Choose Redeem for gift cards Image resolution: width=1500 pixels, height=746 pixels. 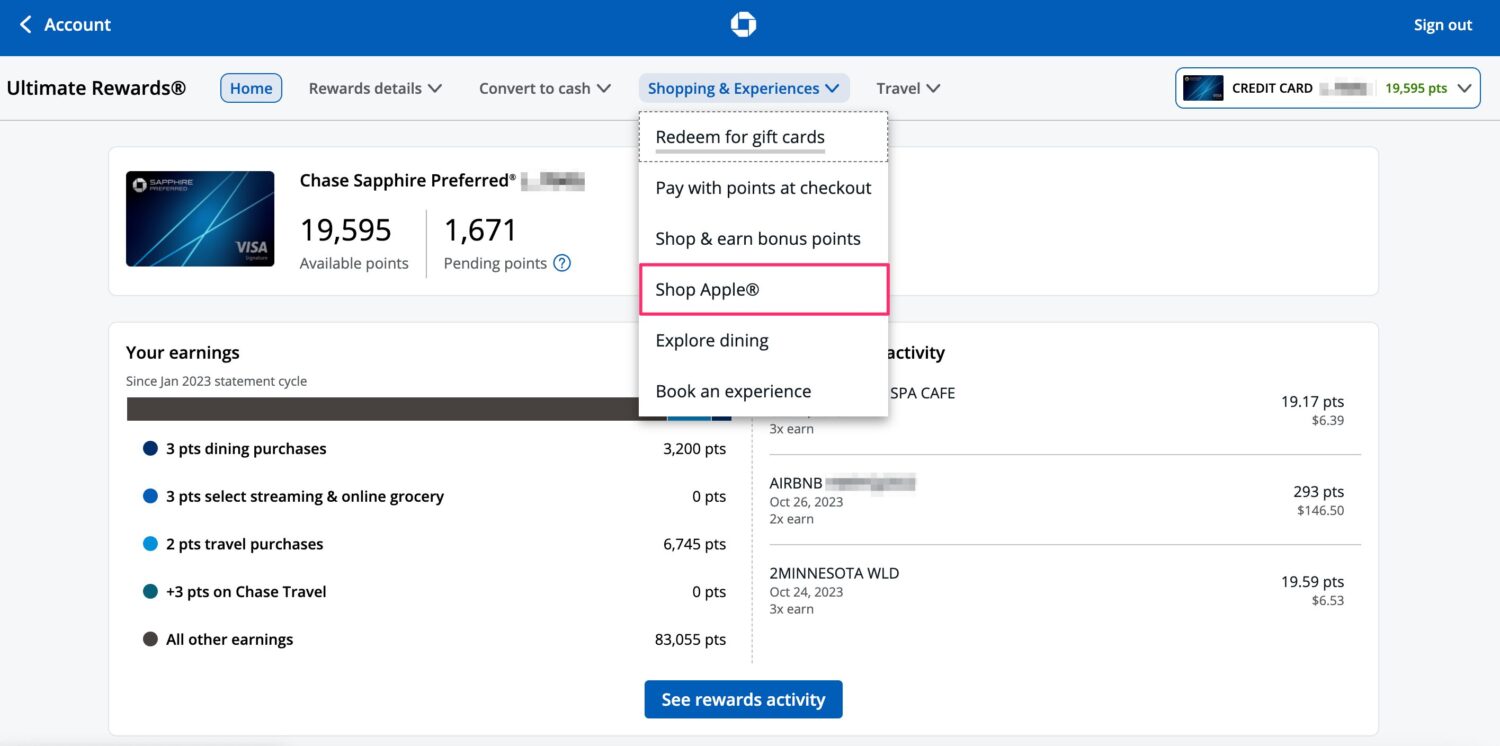tap(739, 136)
